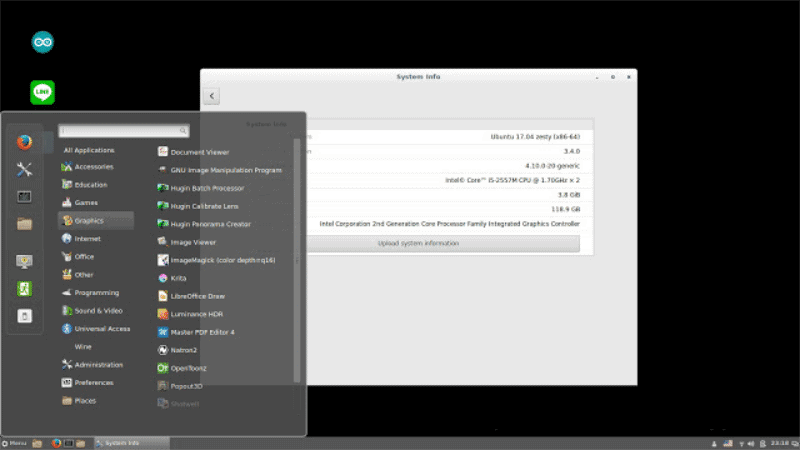Select Wine category
Viewport: 800px width, 450px height.
point(83,347)
